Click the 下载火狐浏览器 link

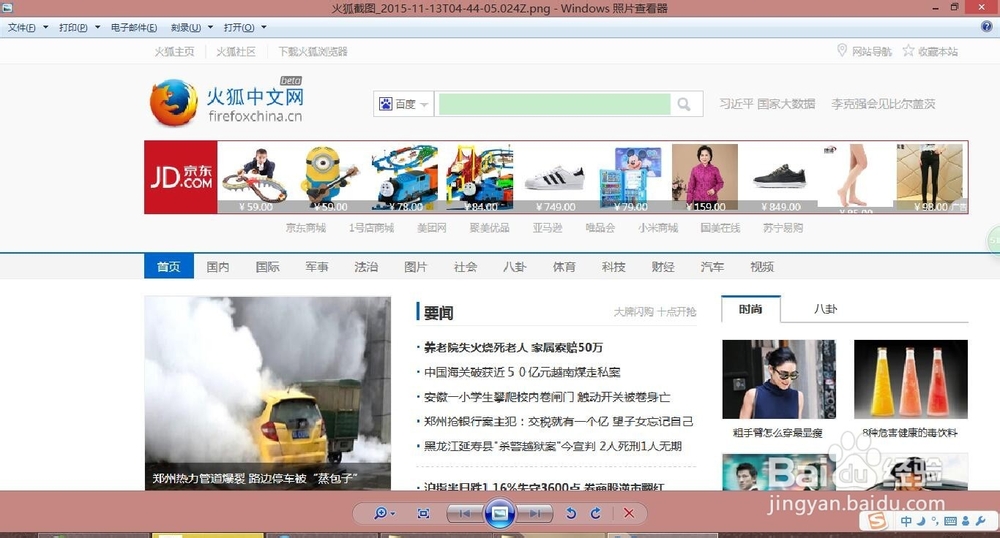pos(313,52)
